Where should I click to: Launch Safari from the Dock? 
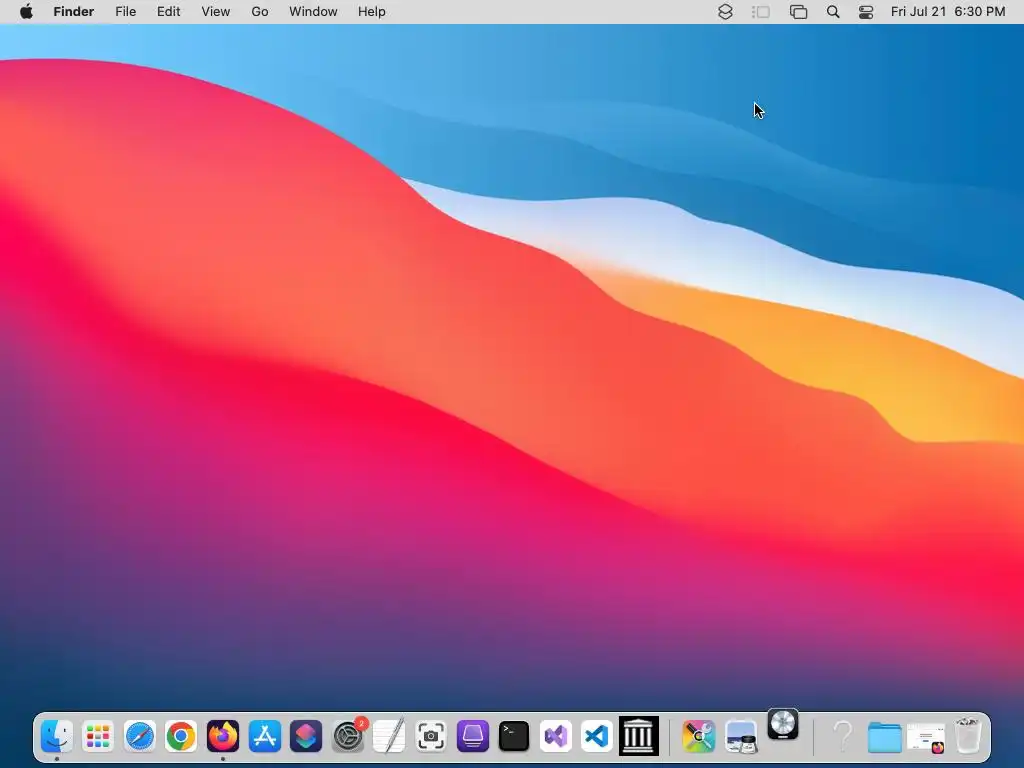click(140, 736)
